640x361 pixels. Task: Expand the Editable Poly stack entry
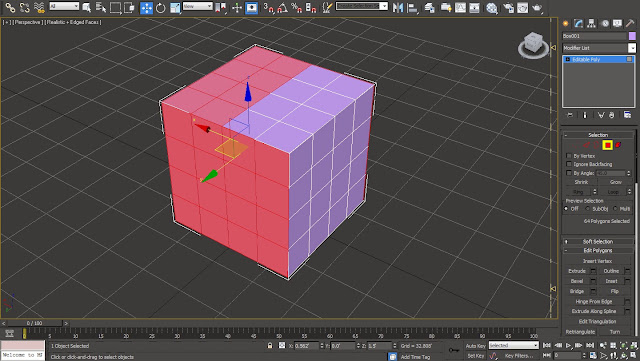click(567, 59)
